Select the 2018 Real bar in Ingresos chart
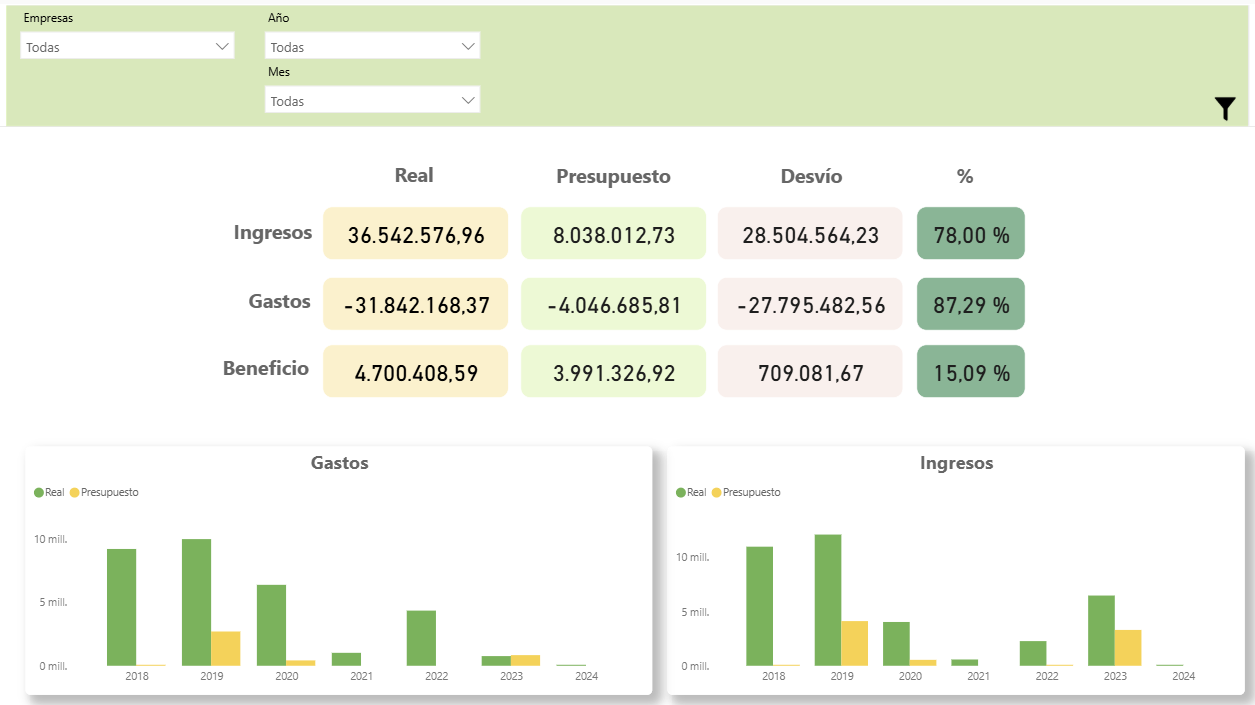The image size is (1255, 705). click(x=759, y=606)
